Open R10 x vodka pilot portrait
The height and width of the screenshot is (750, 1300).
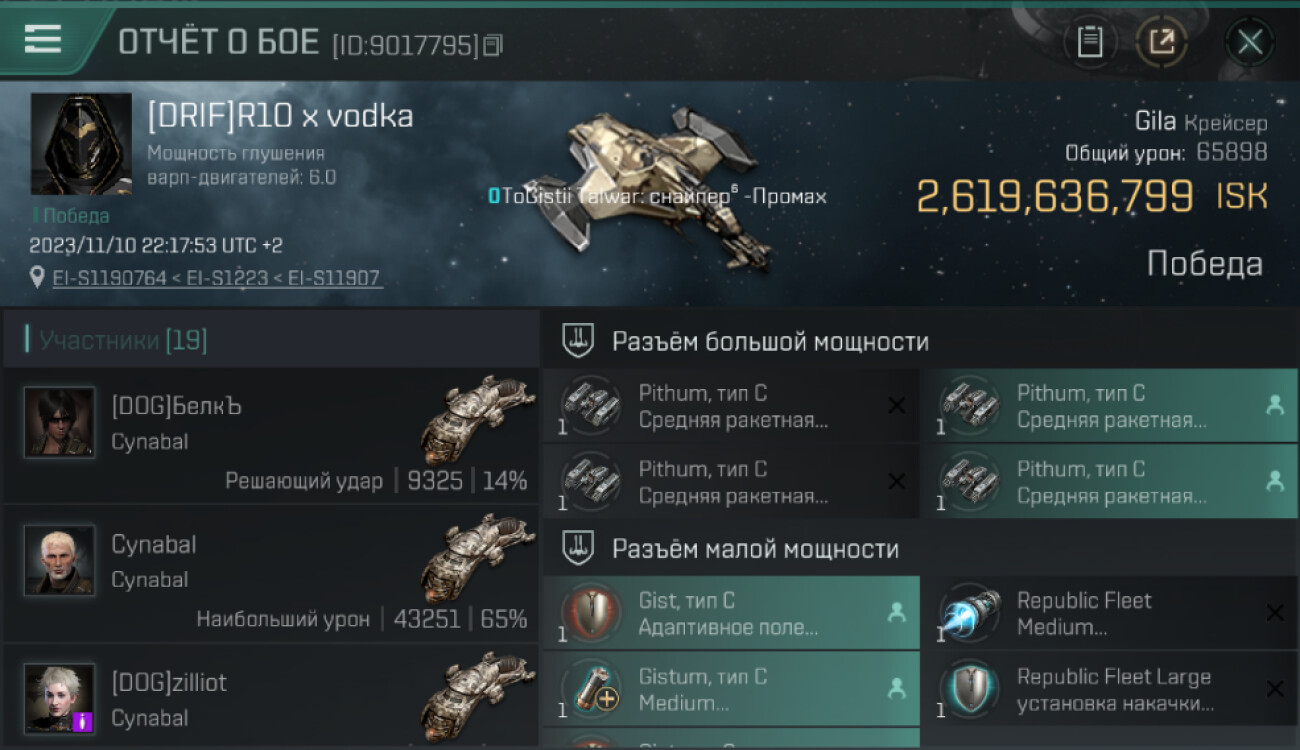click(x=81, y=144)
